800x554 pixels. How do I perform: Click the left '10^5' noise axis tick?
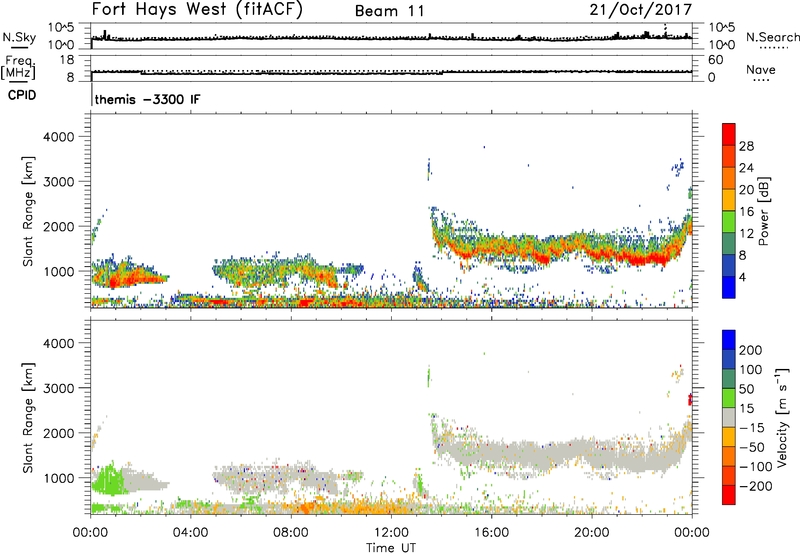coord(61,28)
